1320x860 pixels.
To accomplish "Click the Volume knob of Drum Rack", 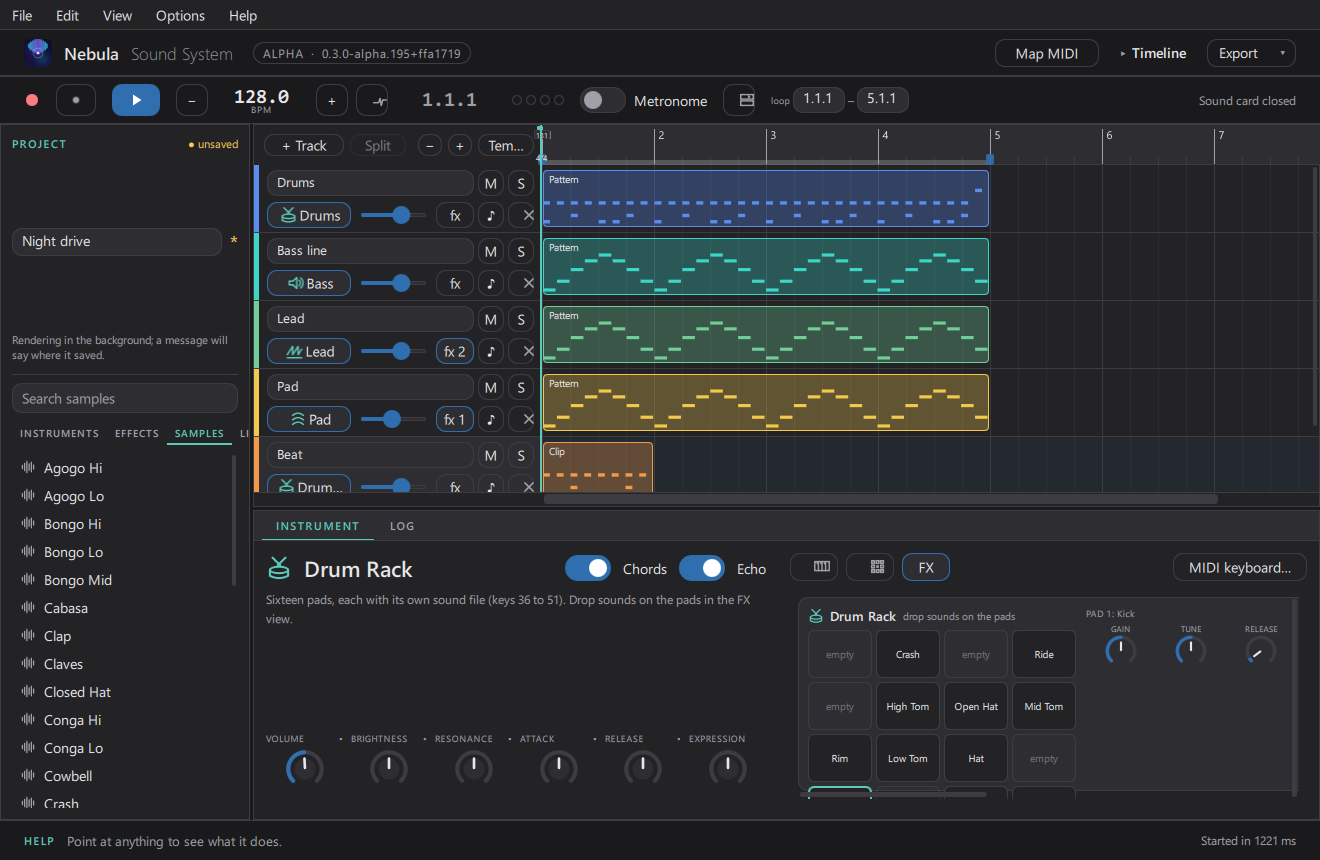I will point(305,768).
